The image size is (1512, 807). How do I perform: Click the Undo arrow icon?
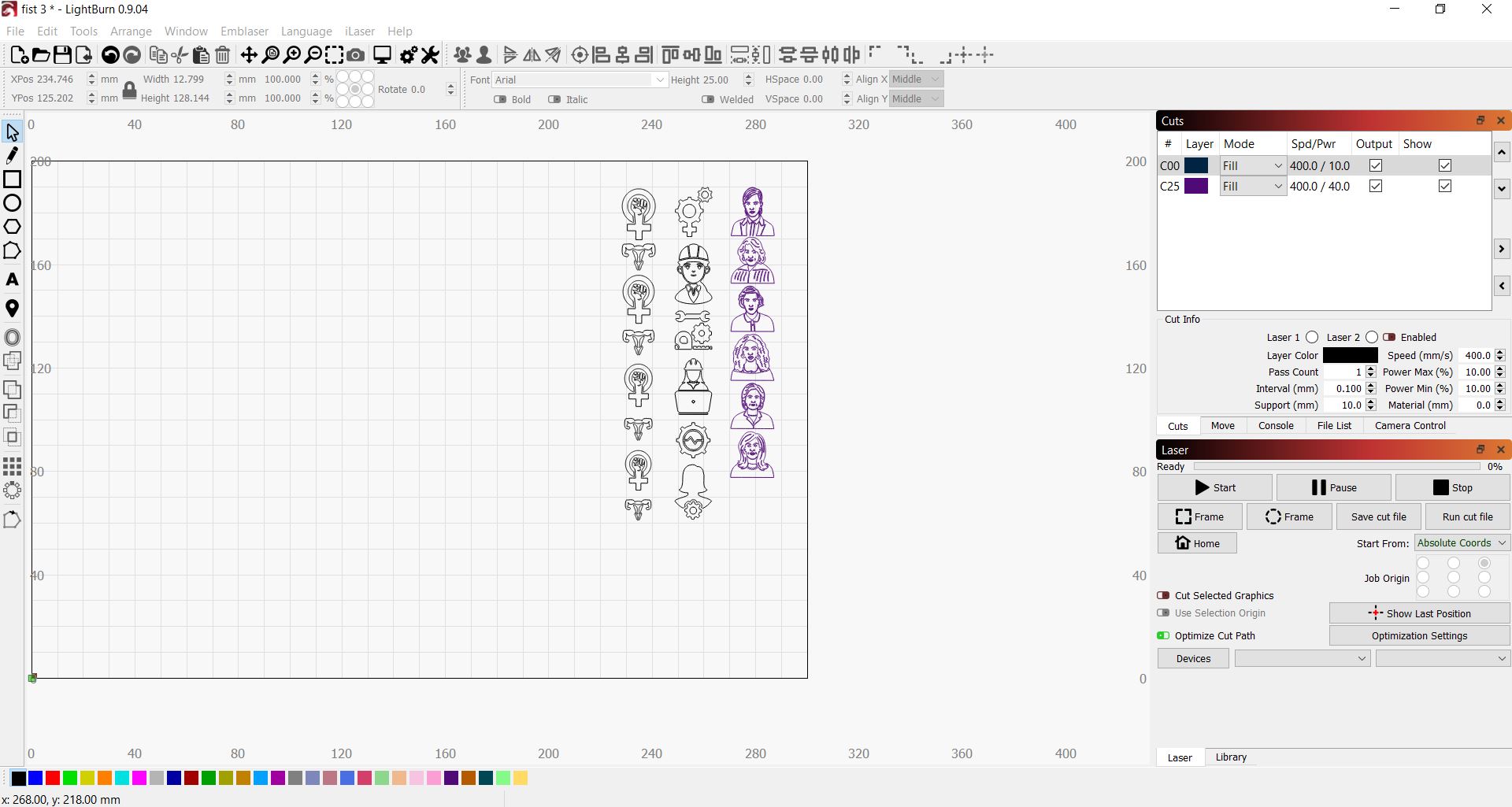(x=110, y=55)
